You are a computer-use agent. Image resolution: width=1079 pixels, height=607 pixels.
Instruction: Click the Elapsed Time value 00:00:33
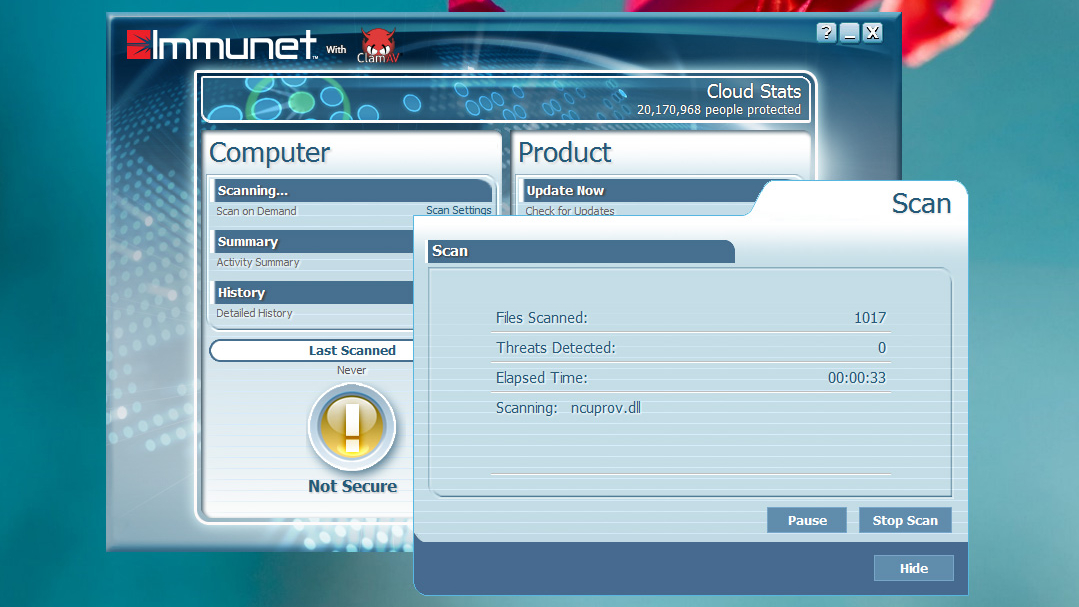[857, 378]
